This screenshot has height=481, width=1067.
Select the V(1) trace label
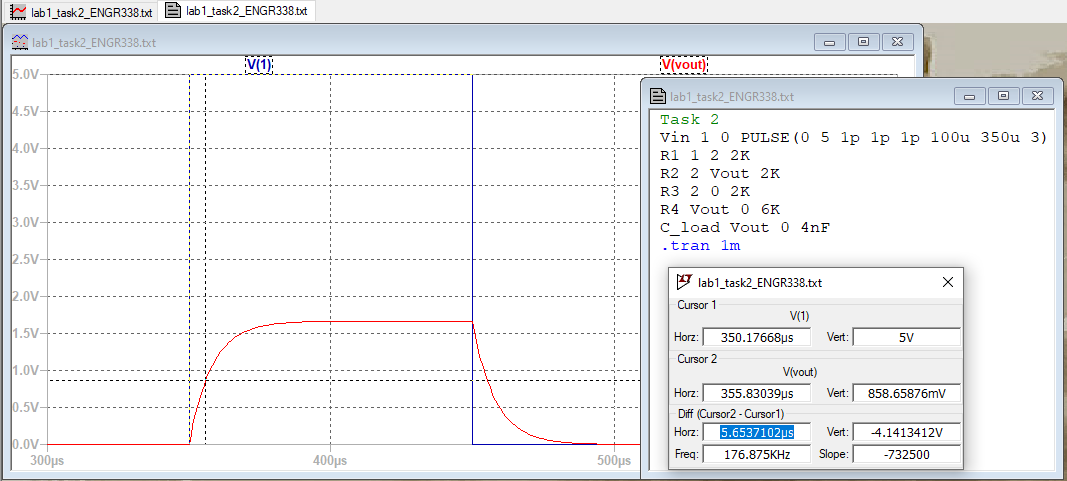[x=259, y=65]
